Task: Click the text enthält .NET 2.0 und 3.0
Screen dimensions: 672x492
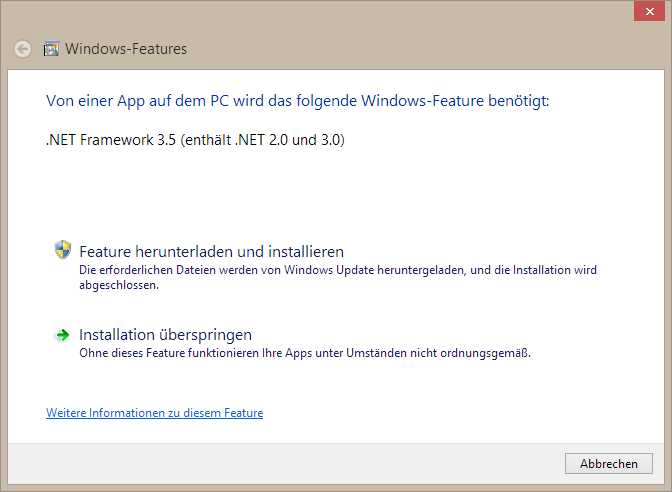Action: coord(264,141)
